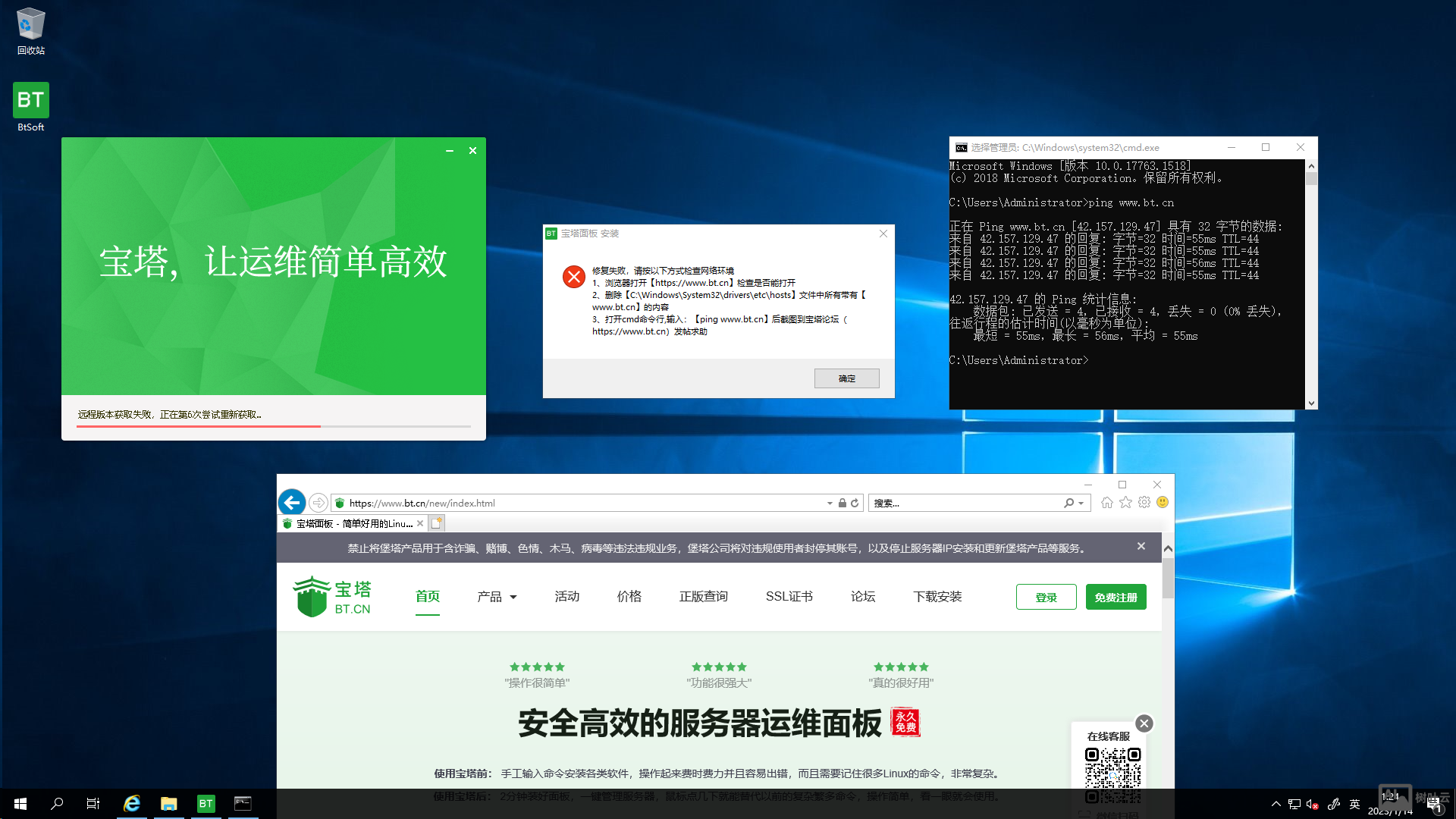Expand the address bar history dropdown

click(x=830, y=504)
